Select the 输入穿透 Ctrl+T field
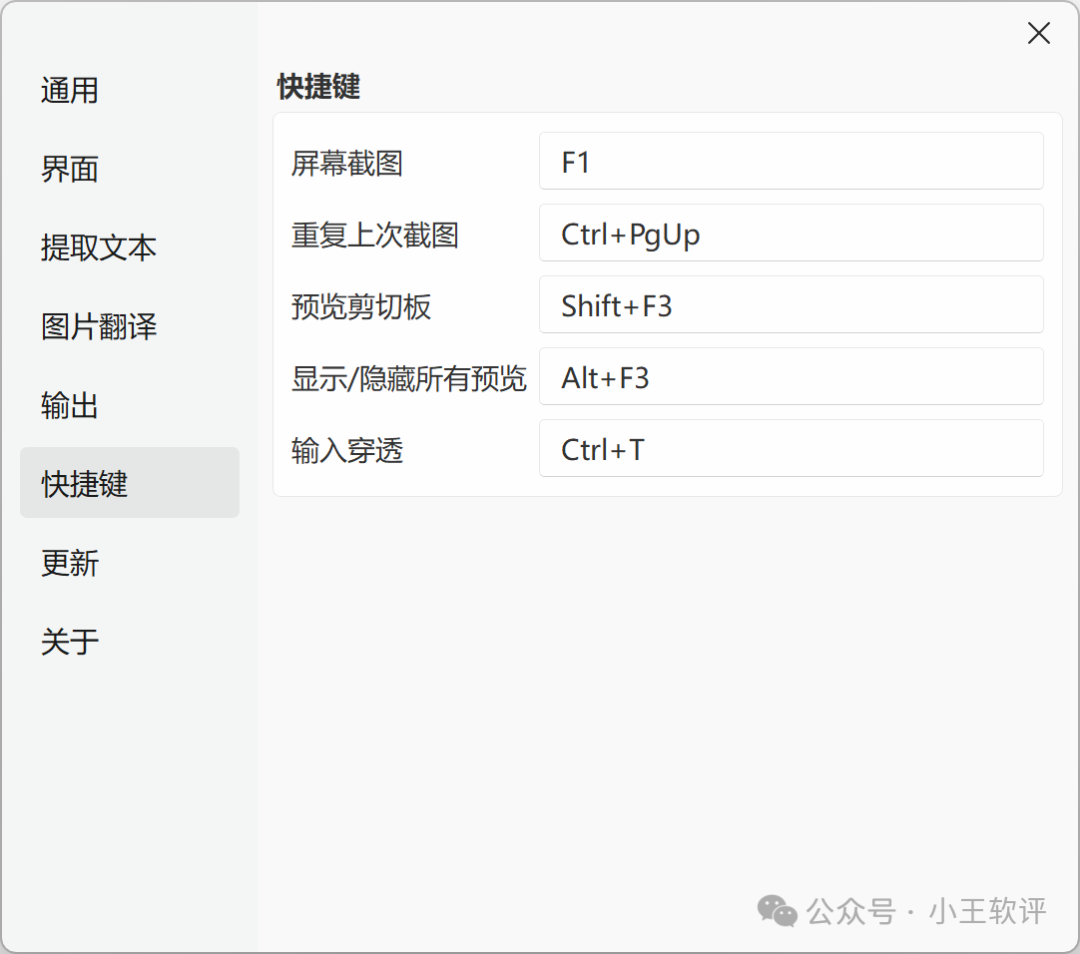 coord(790,449)
